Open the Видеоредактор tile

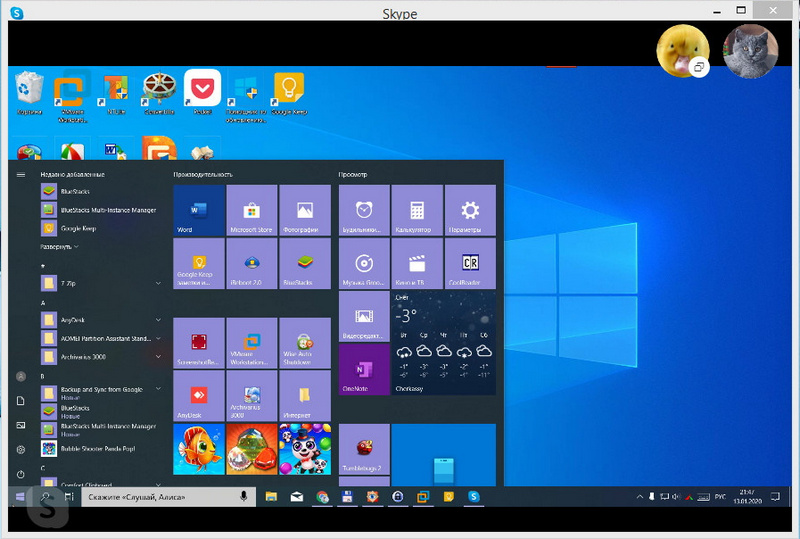coord(364,316)
